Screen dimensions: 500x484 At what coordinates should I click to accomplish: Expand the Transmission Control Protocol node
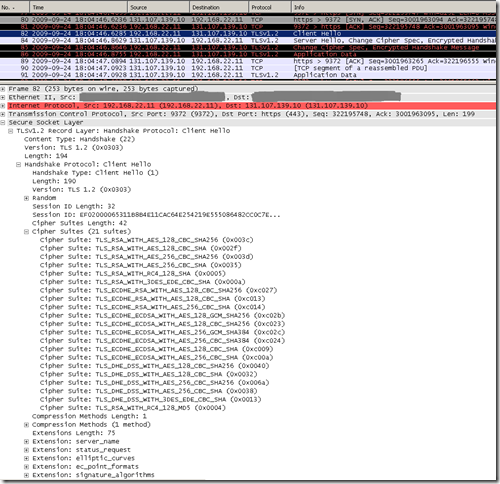point(3,114)
